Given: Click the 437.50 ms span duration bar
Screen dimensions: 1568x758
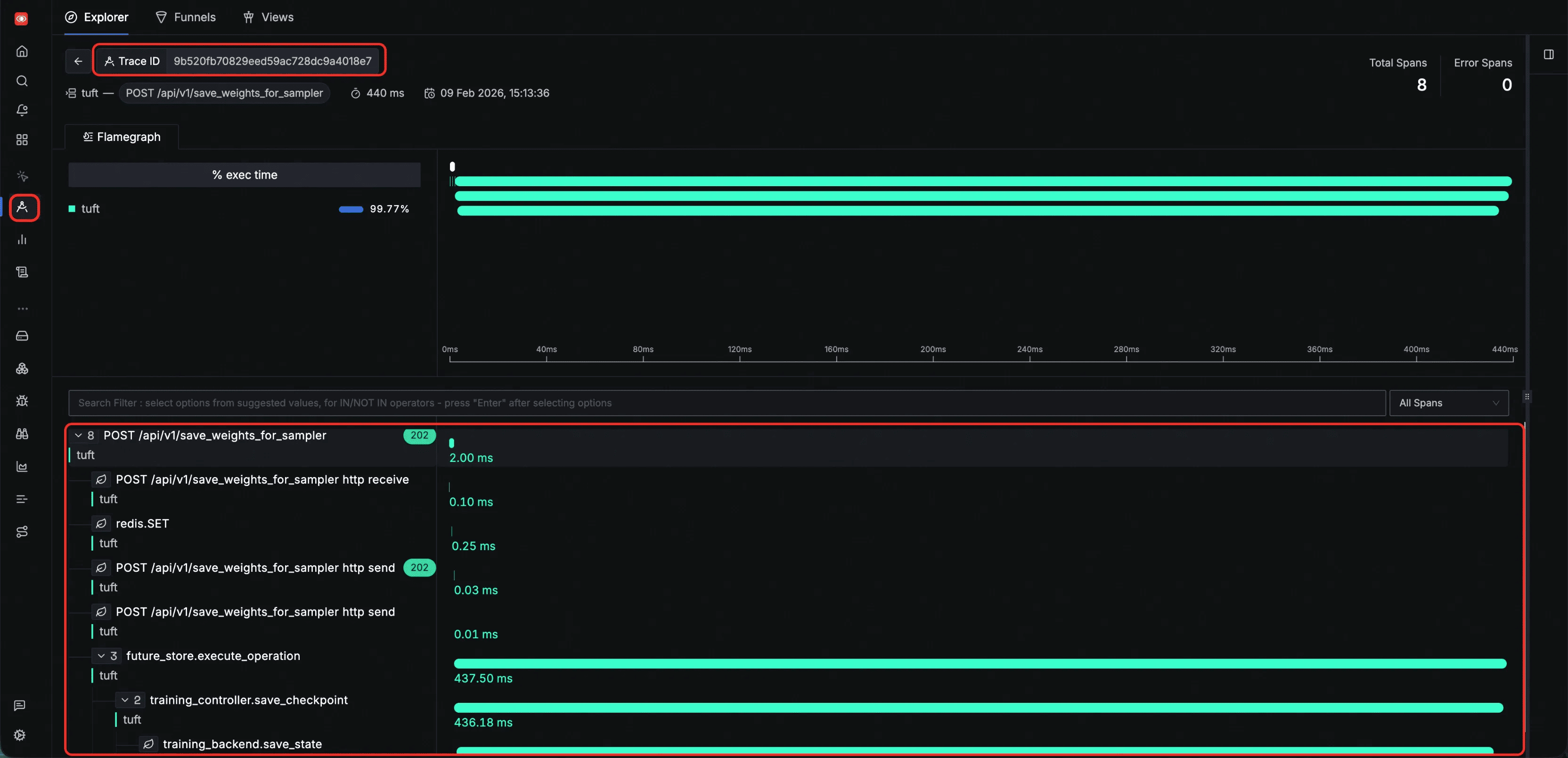Looking at the screenshot, I should tap(980, 664).
